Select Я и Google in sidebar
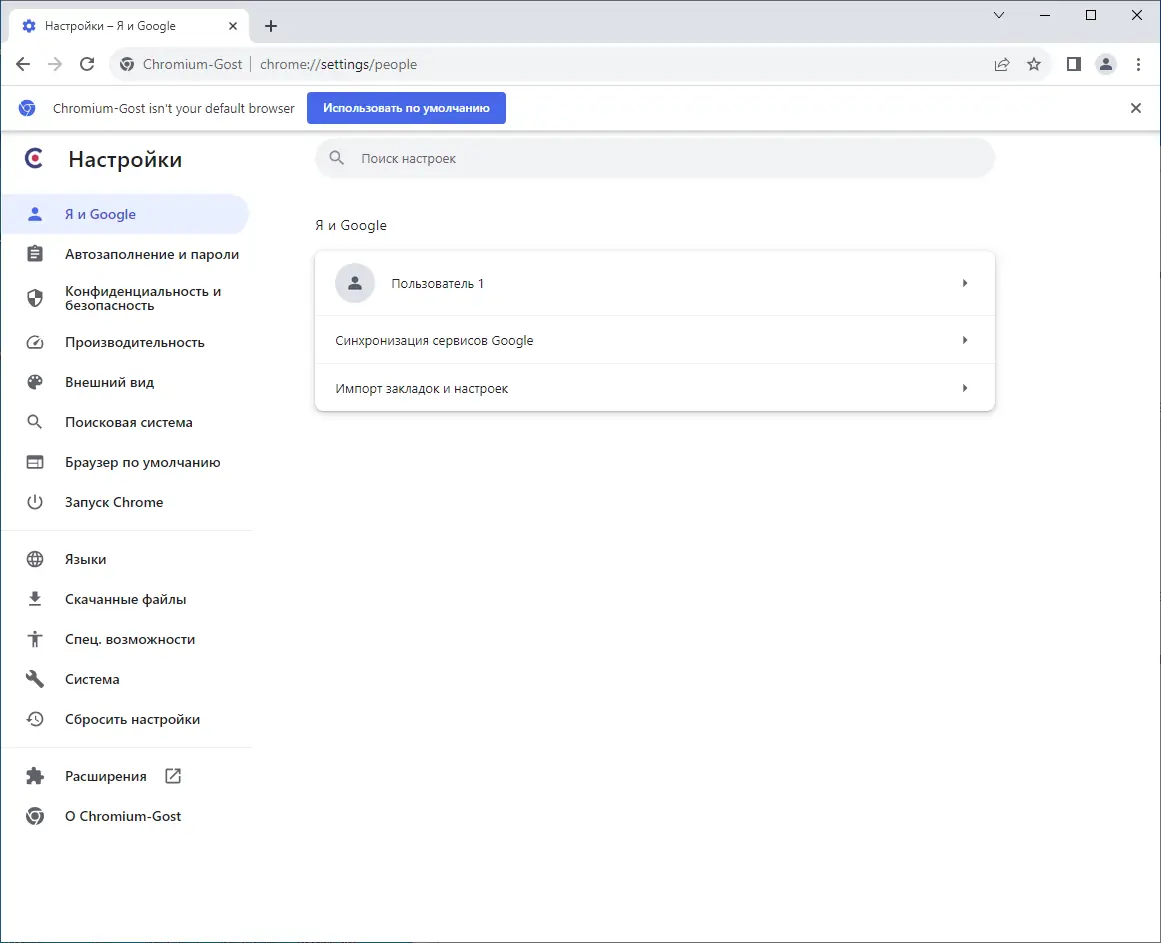Viewport: 1161px width, 943px height. point(124,214)
